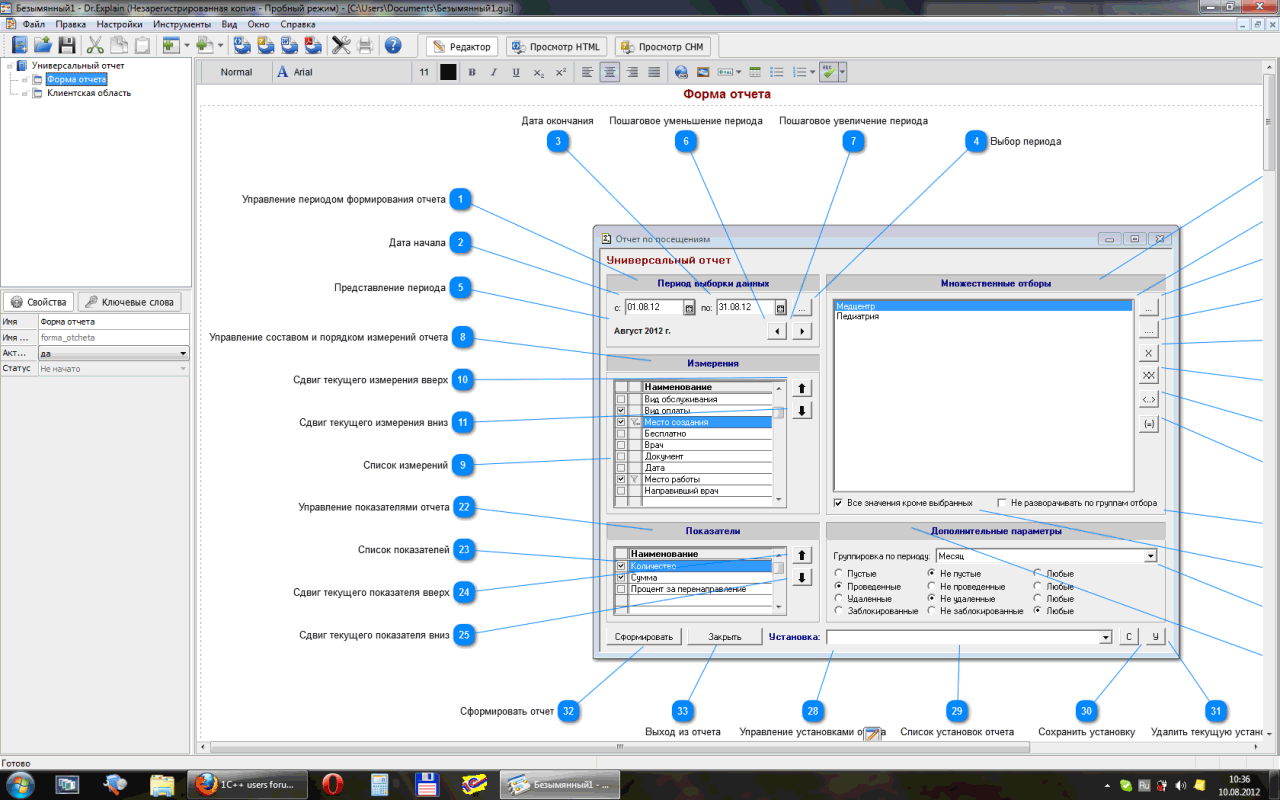Viewport: 1280px width, 800px height.
Task: Insert hyperlink using globe icon
Action: pyautogui.click(x=681, y=72)
